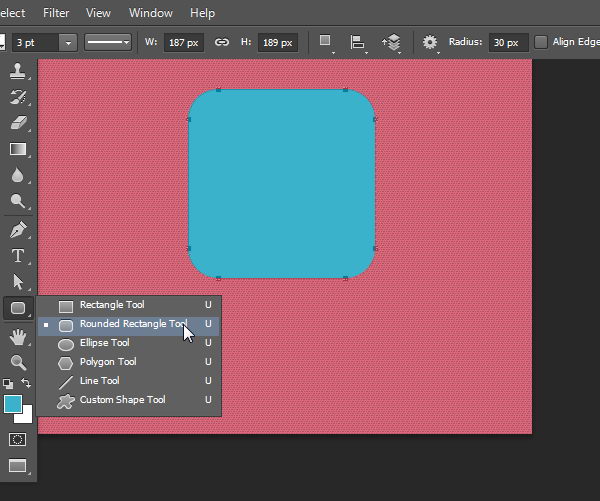
Task: Select the History Brush tool
Action: (x=18, y=97)
